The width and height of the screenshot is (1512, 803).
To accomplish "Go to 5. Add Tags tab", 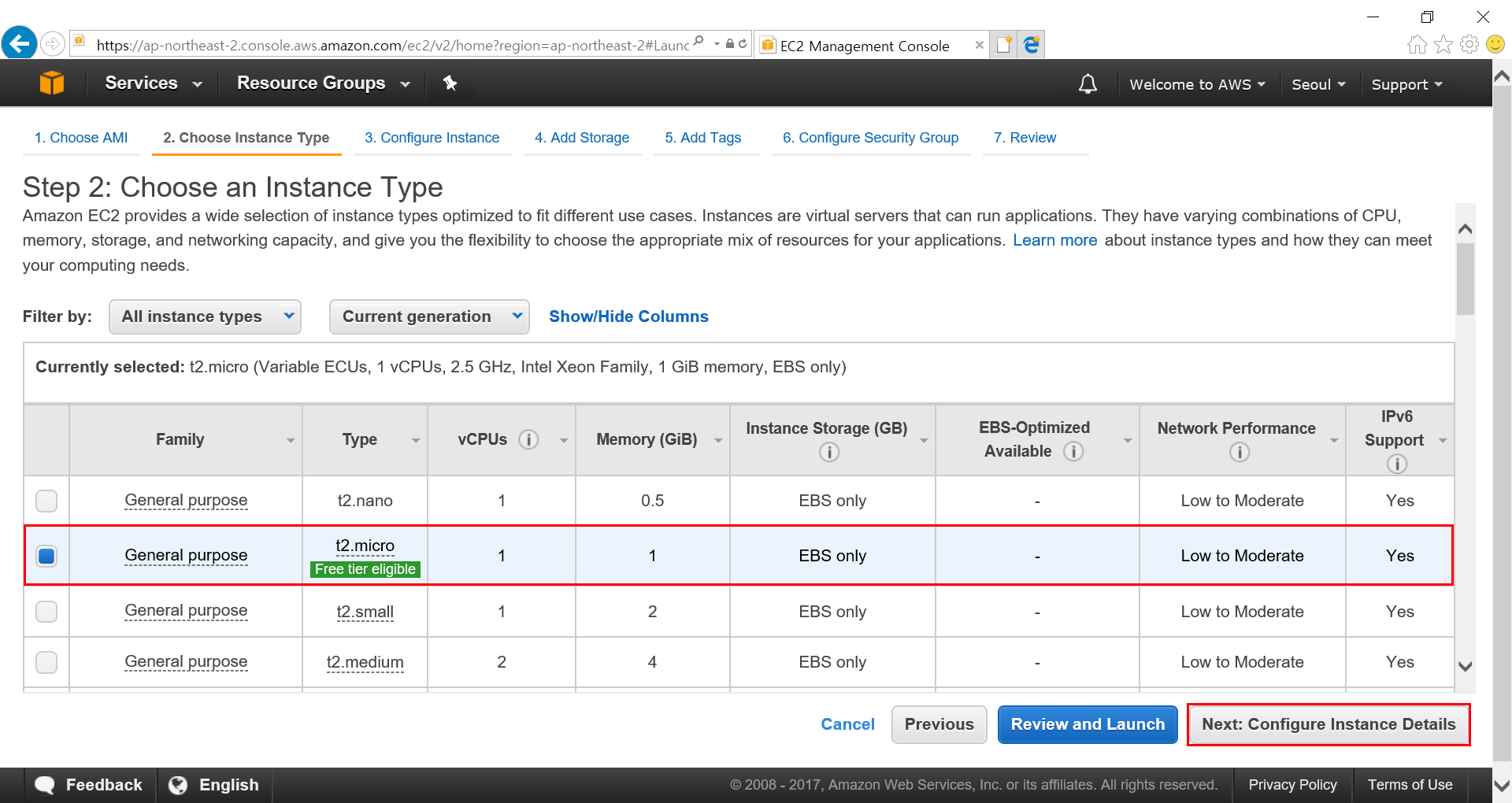I will click(702, 138).
